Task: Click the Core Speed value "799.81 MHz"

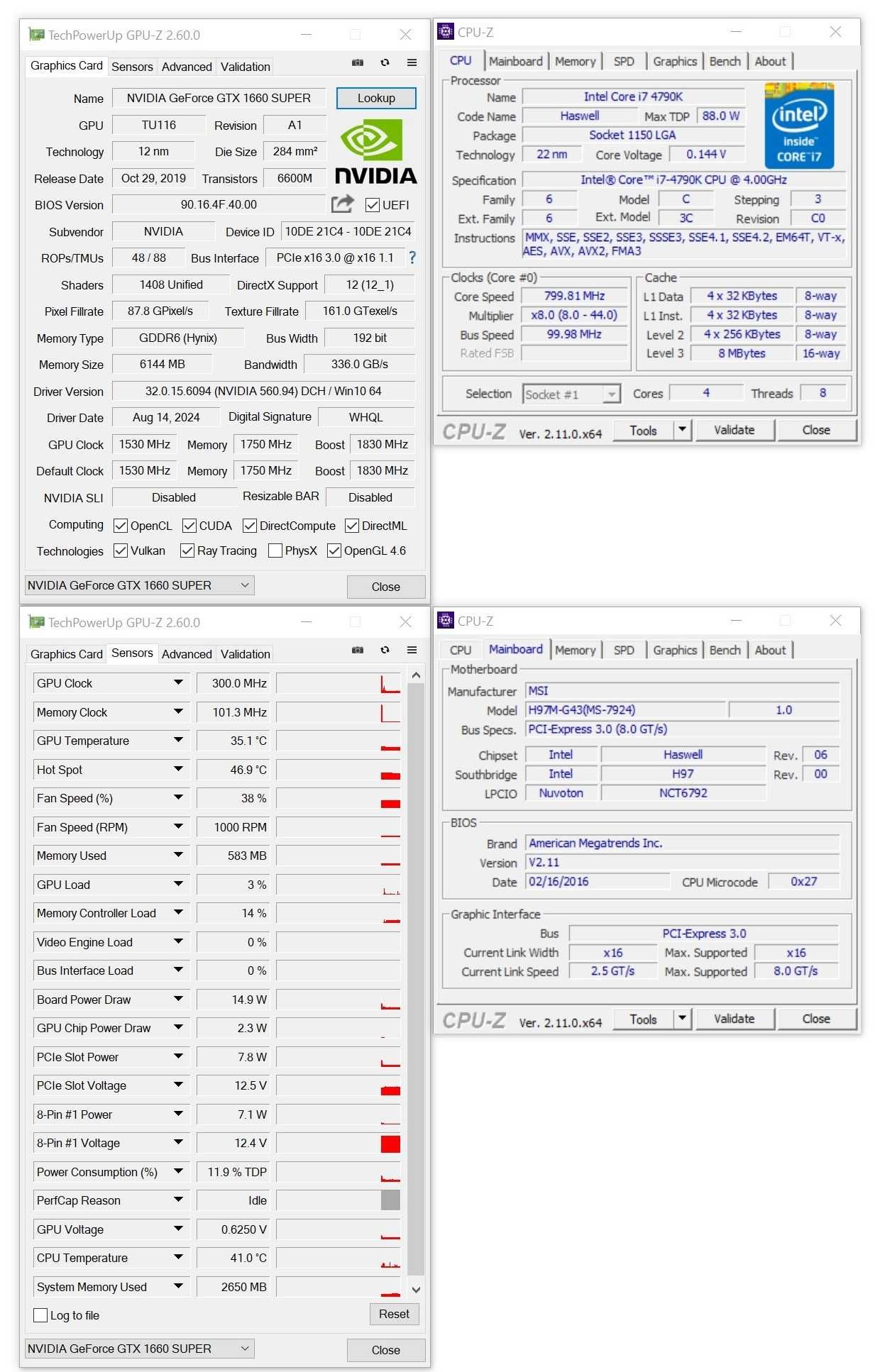Action: coord(575,296)
